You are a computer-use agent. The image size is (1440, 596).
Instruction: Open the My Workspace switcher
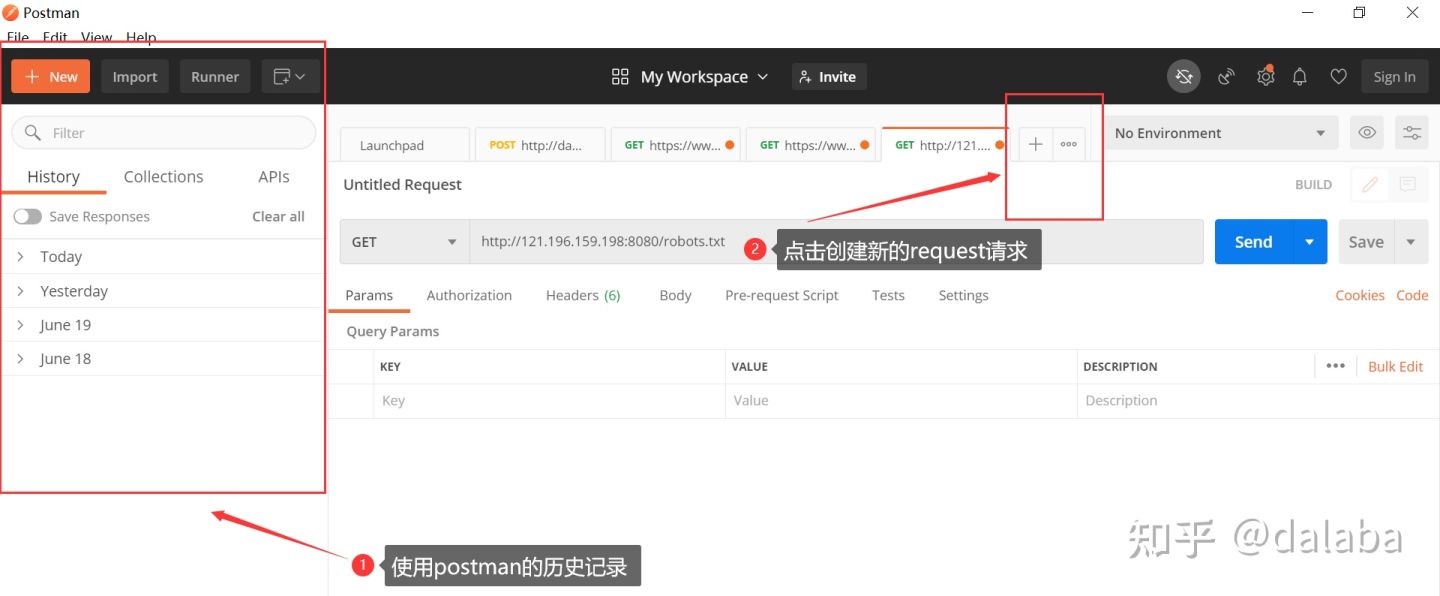[690, 77]
